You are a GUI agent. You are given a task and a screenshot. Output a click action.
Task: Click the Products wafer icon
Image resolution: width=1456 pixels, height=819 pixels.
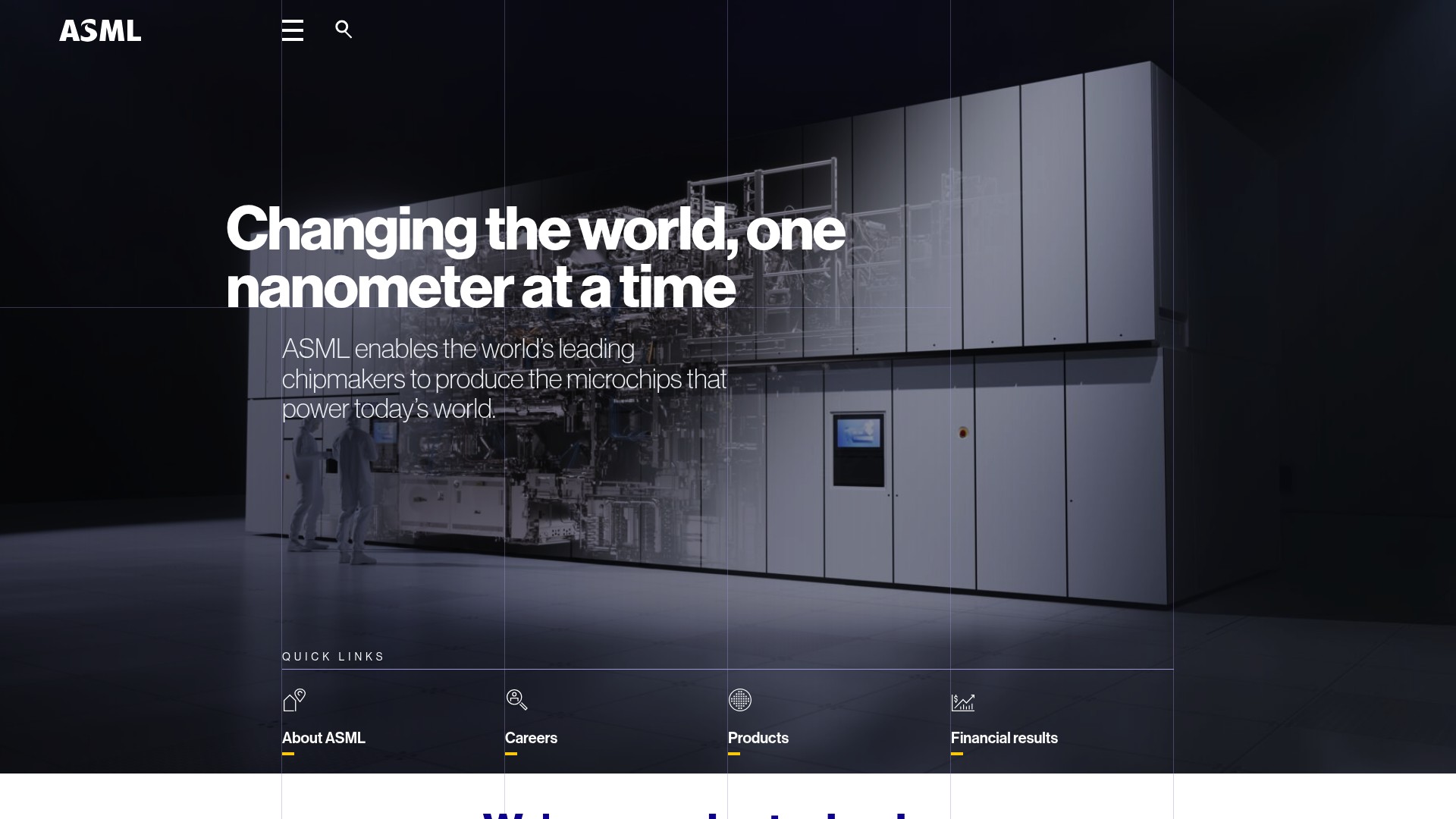740,700
